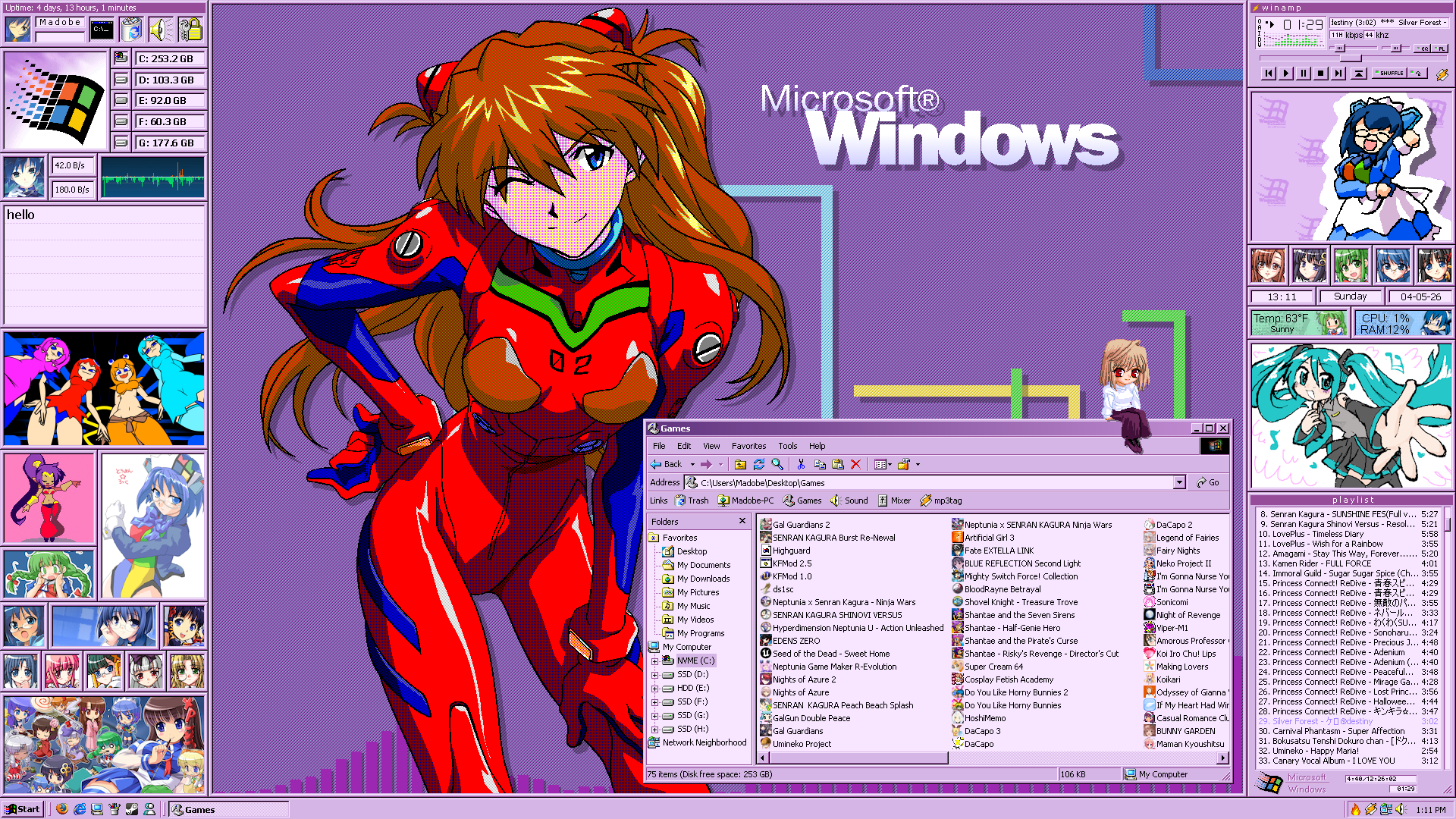
Task: Open the Favorites menu
Action: coord(748,446)
